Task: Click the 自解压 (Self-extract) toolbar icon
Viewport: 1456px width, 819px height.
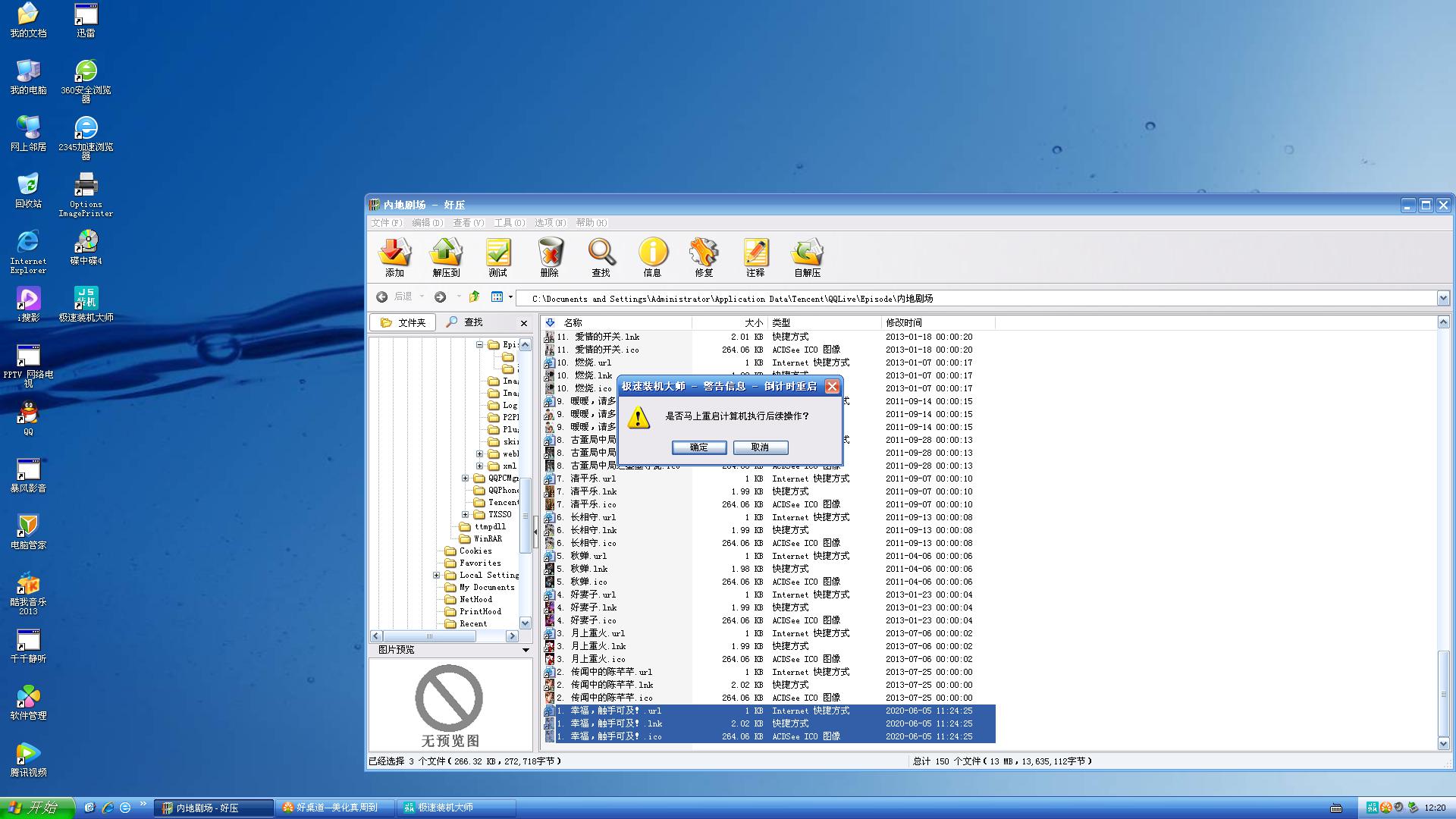Action: point(807,256)
